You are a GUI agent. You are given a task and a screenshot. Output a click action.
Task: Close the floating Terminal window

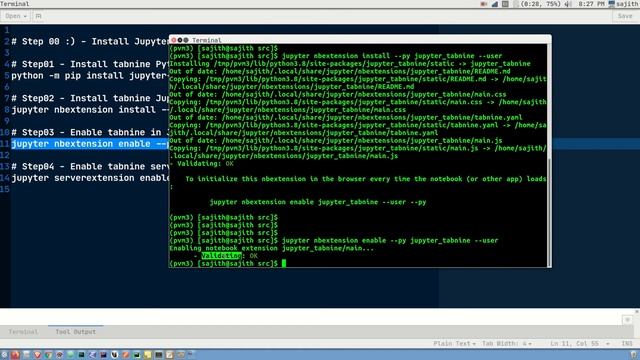point(173,40)
